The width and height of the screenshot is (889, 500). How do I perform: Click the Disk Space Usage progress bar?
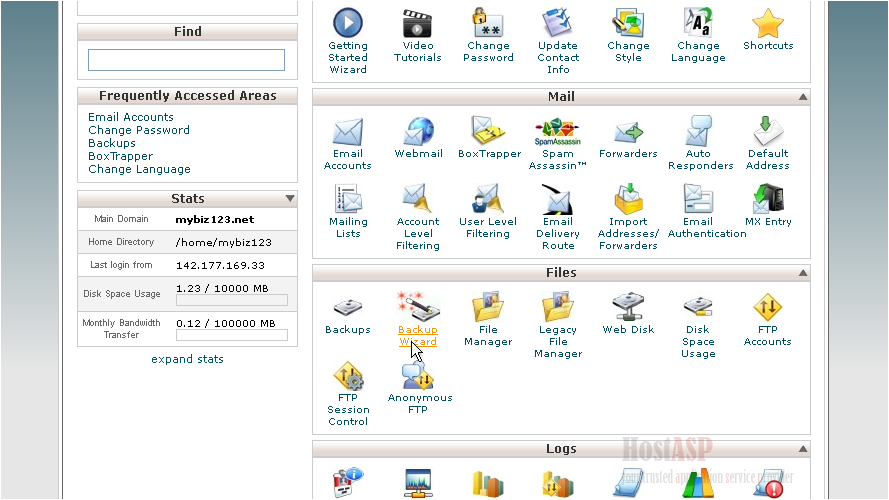pyautogui.click(x=231, y=300)
